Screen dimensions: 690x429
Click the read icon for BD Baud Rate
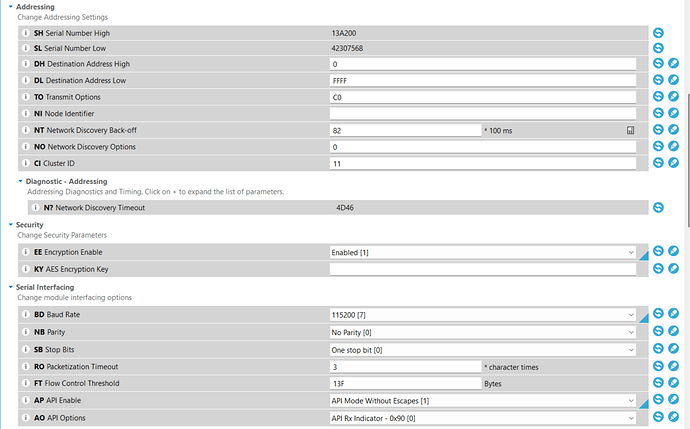click(658, 315)
